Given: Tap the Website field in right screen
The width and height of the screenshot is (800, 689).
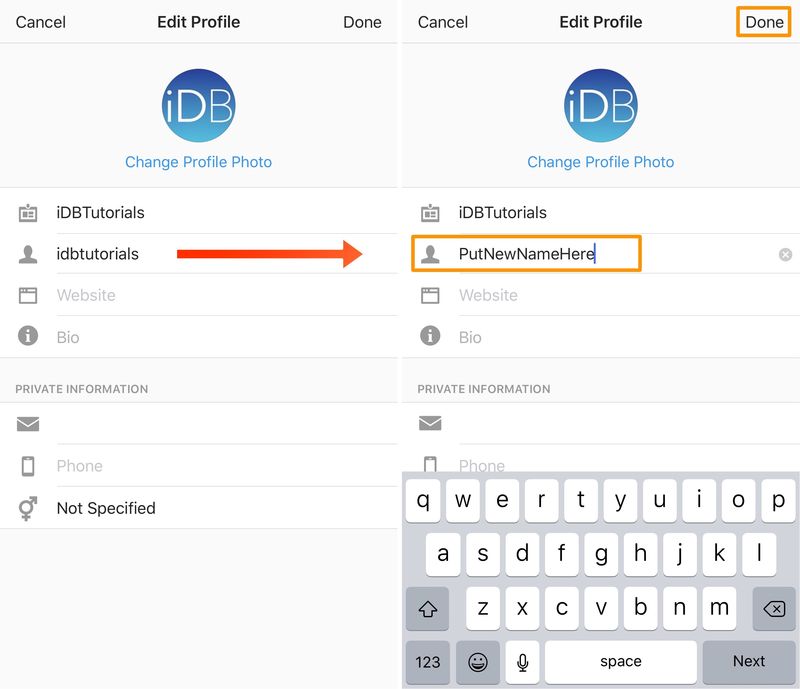Looking at the screenshot, I should tap(601, 295).
